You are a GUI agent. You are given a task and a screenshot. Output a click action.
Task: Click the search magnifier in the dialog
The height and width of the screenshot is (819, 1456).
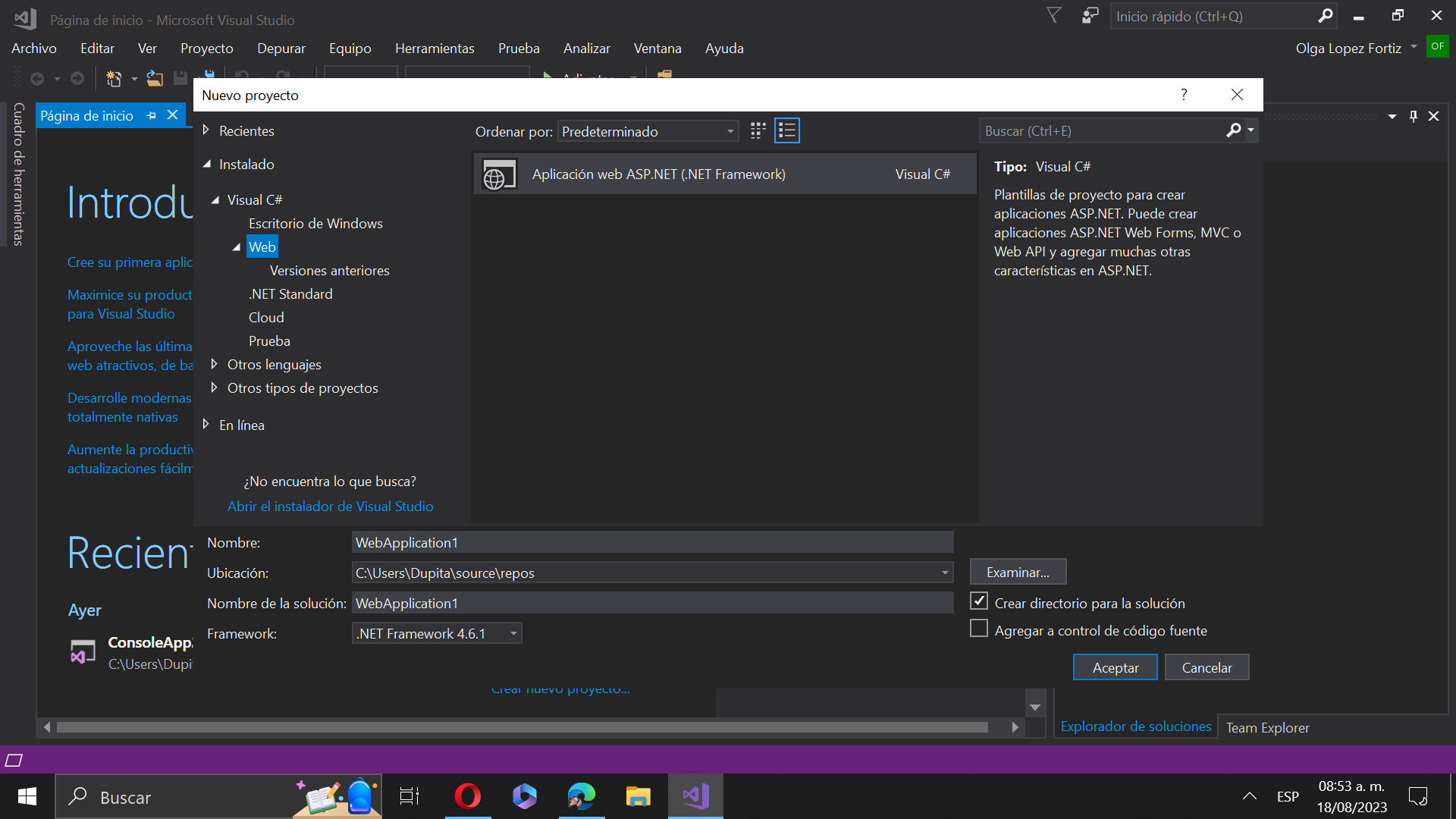coord(1233,130)
